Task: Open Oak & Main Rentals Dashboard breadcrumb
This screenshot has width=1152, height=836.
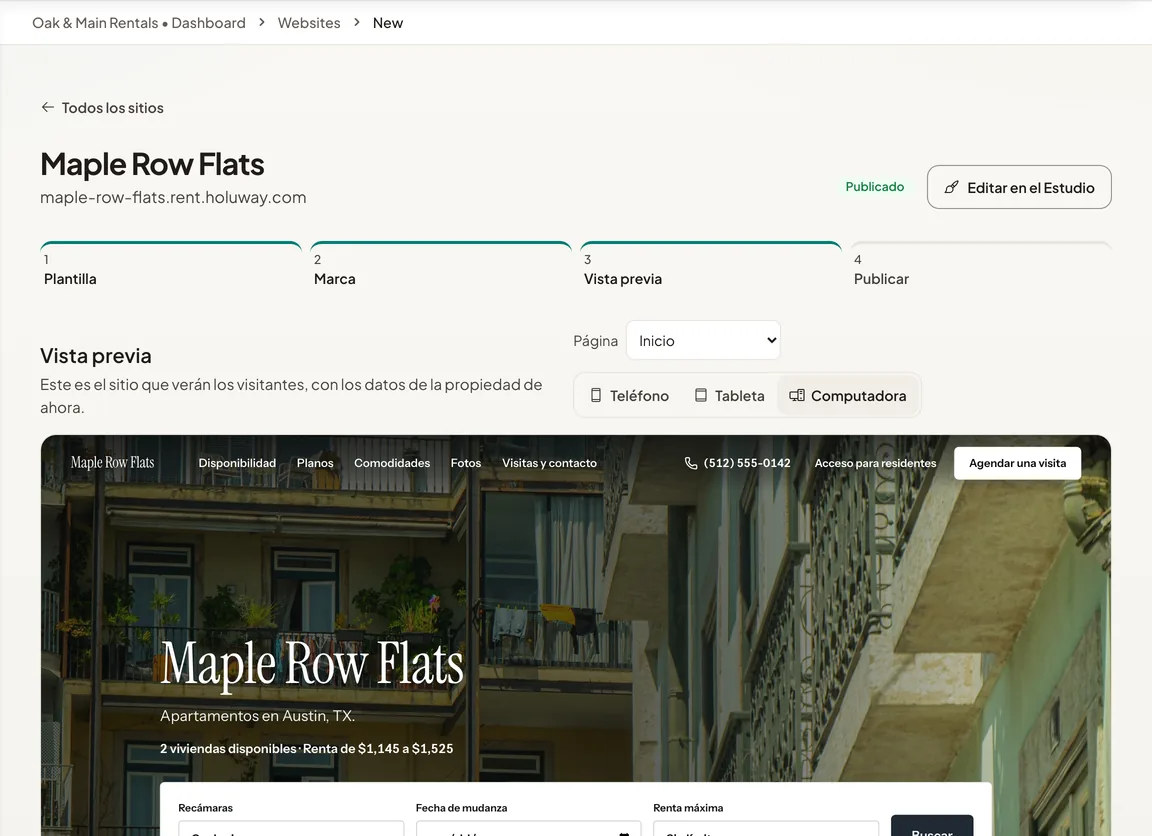Action: click(139, 23)
